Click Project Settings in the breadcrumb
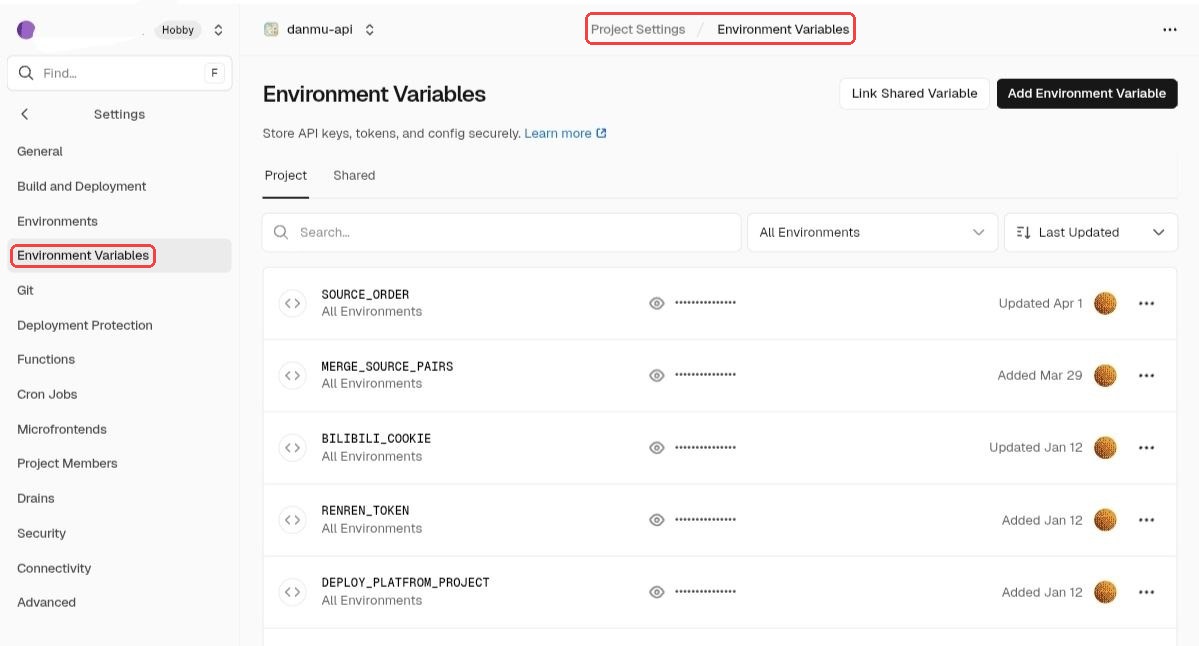Viewport: 1199px width, 646px height. pyautogui.click(x=637, y=29)
